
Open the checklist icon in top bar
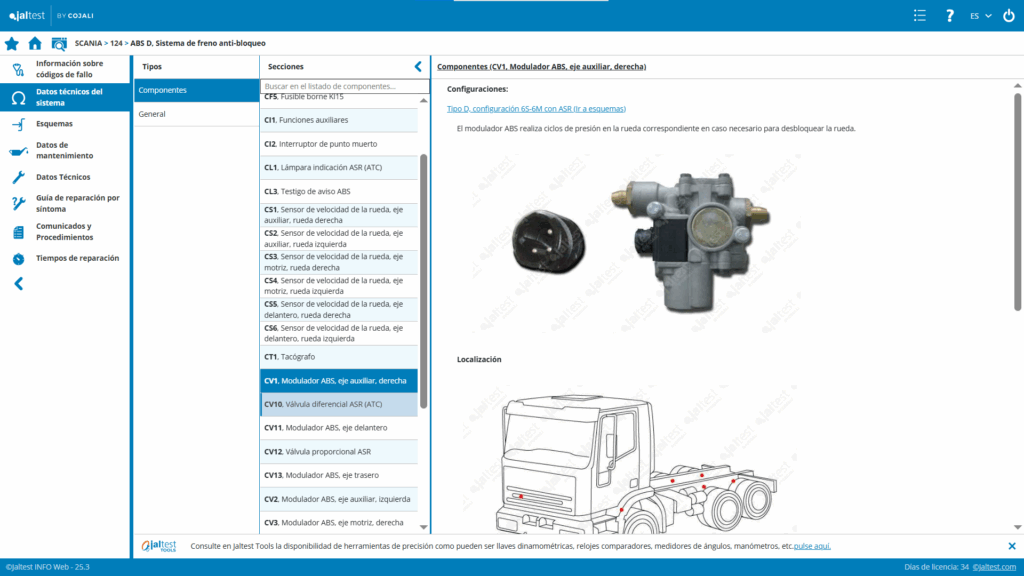tap(920, 15)
